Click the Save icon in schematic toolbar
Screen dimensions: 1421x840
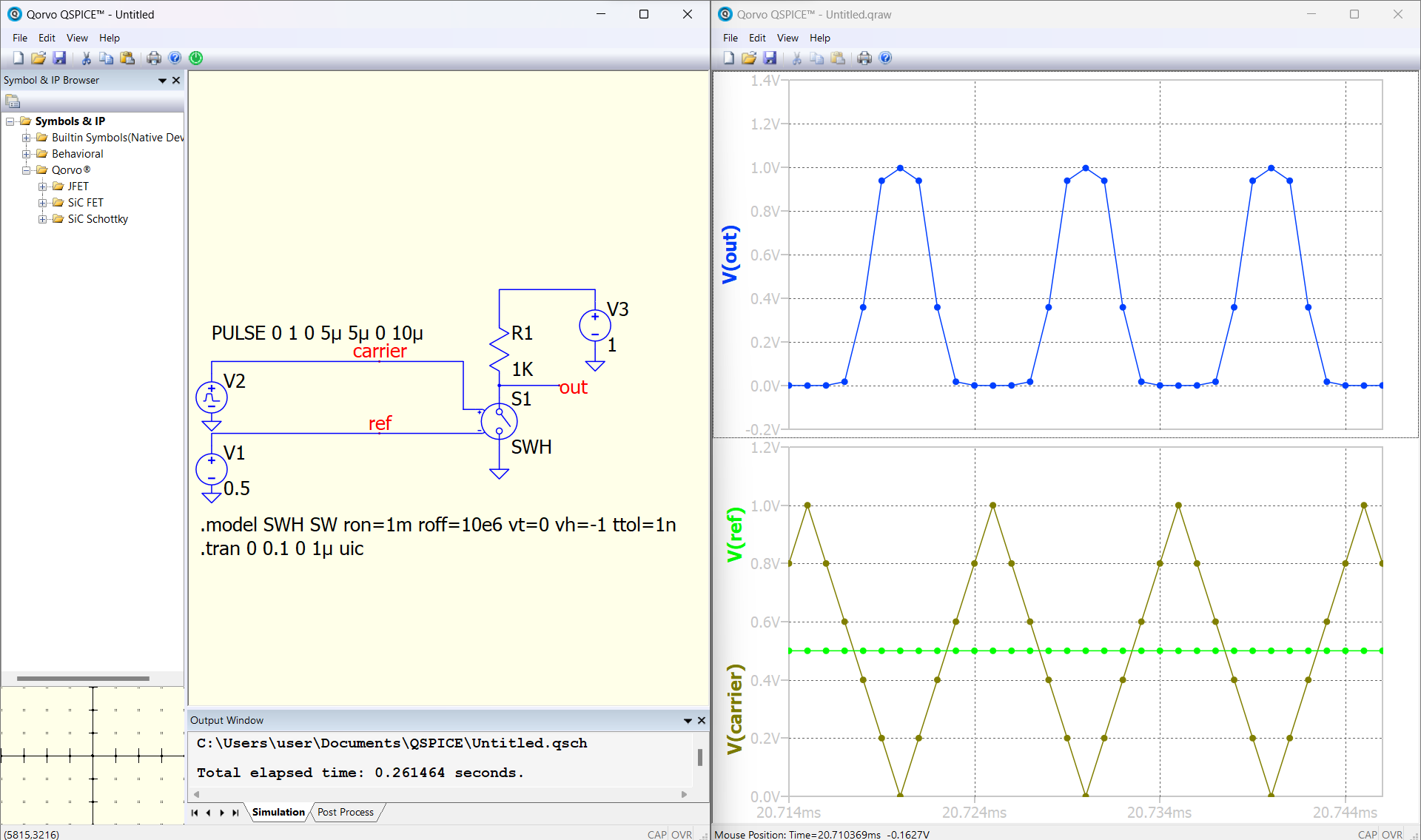[x=59, y=58]
